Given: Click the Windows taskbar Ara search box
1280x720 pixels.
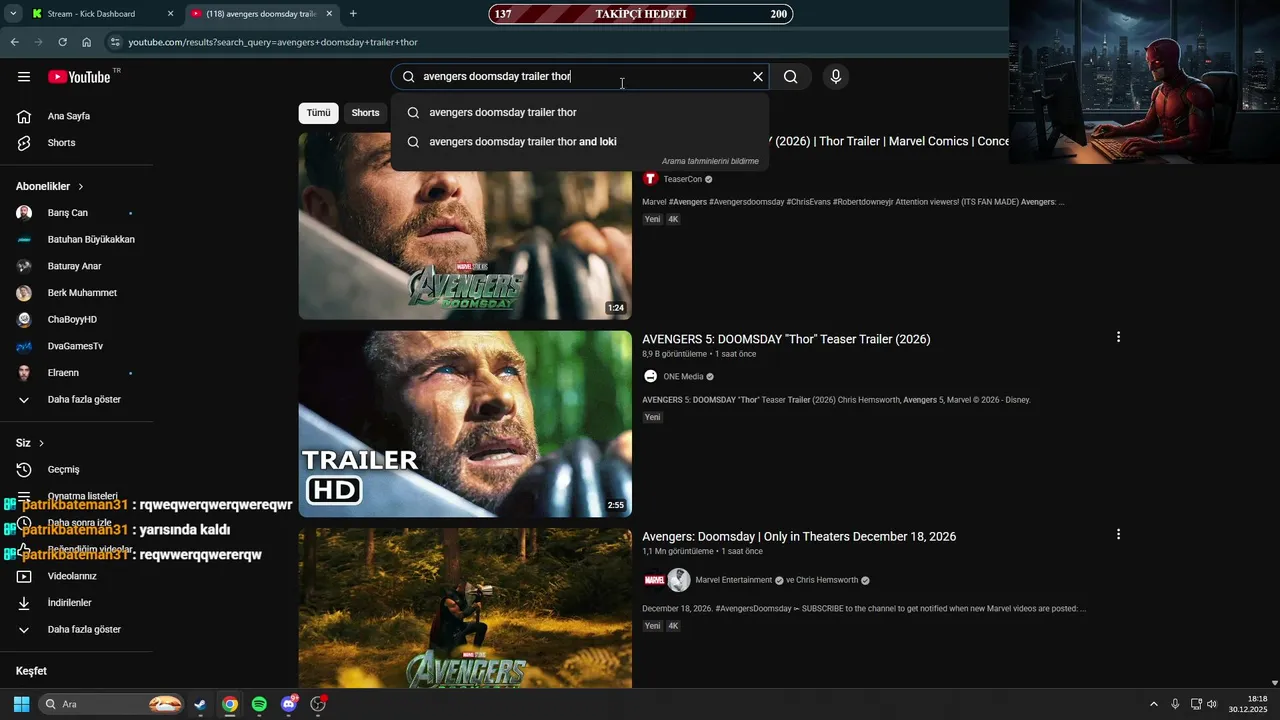Looking at the screenshot, I should [112, 704].
